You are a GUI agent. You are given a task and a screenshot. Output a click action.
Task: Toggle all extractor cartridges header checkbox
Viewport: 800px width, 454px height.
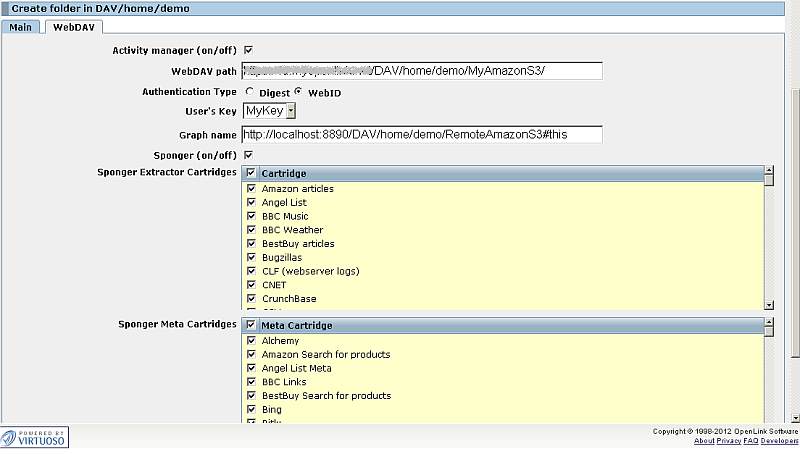tap(251, 173)
